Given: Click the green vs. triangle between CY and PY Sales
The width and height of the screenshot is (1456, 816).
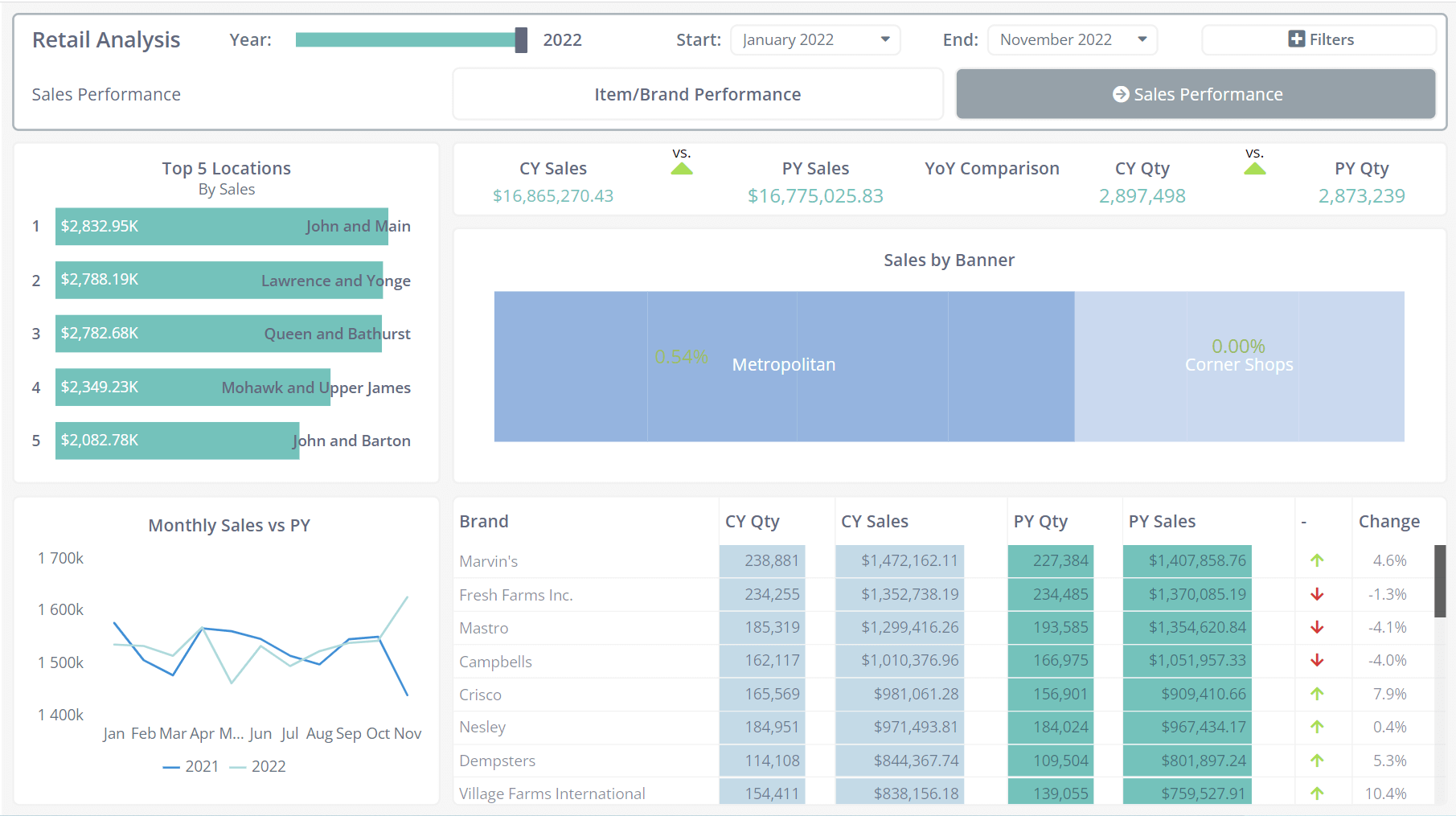Looking at the screenshot, I should (x=683, y=169).
